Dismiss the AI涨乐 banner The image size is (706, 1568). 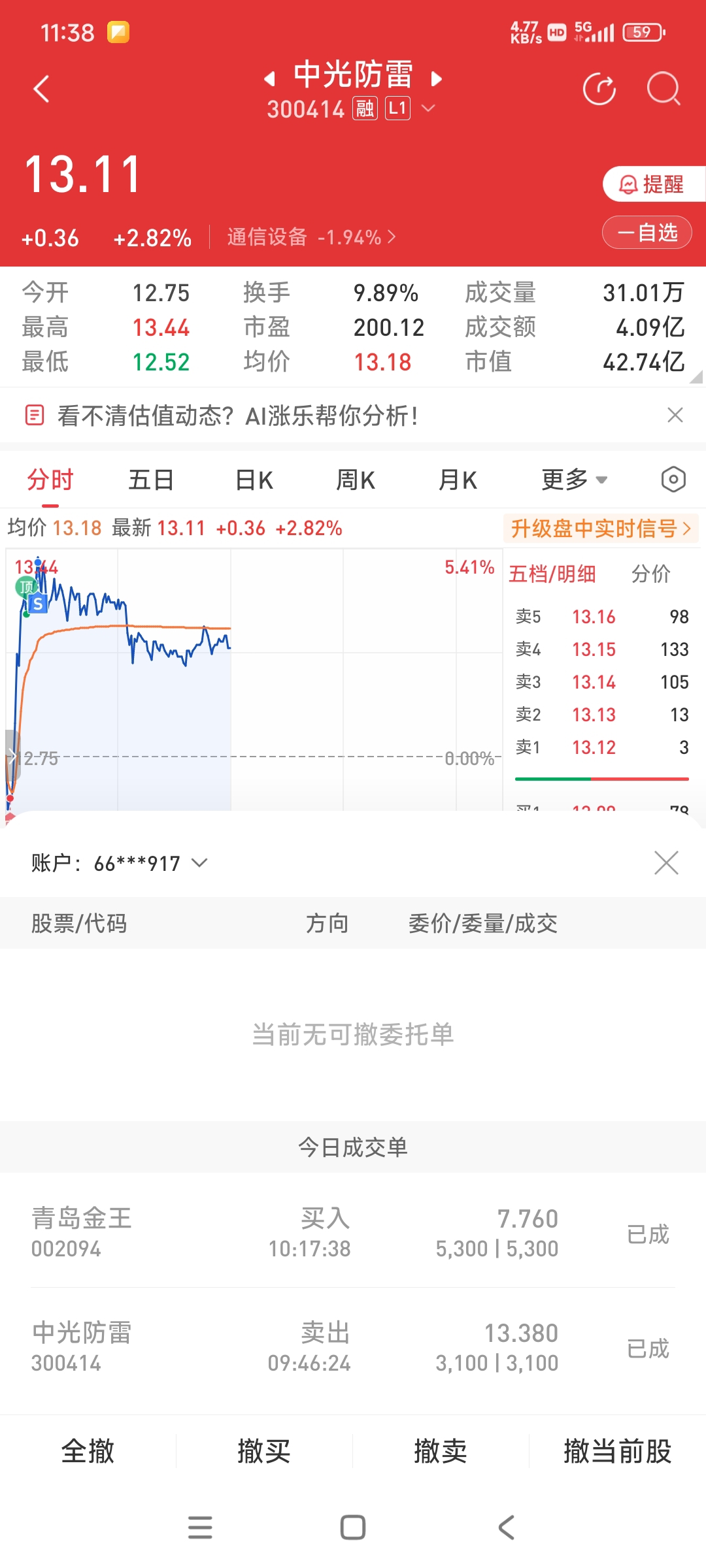(x=675, y=415)
